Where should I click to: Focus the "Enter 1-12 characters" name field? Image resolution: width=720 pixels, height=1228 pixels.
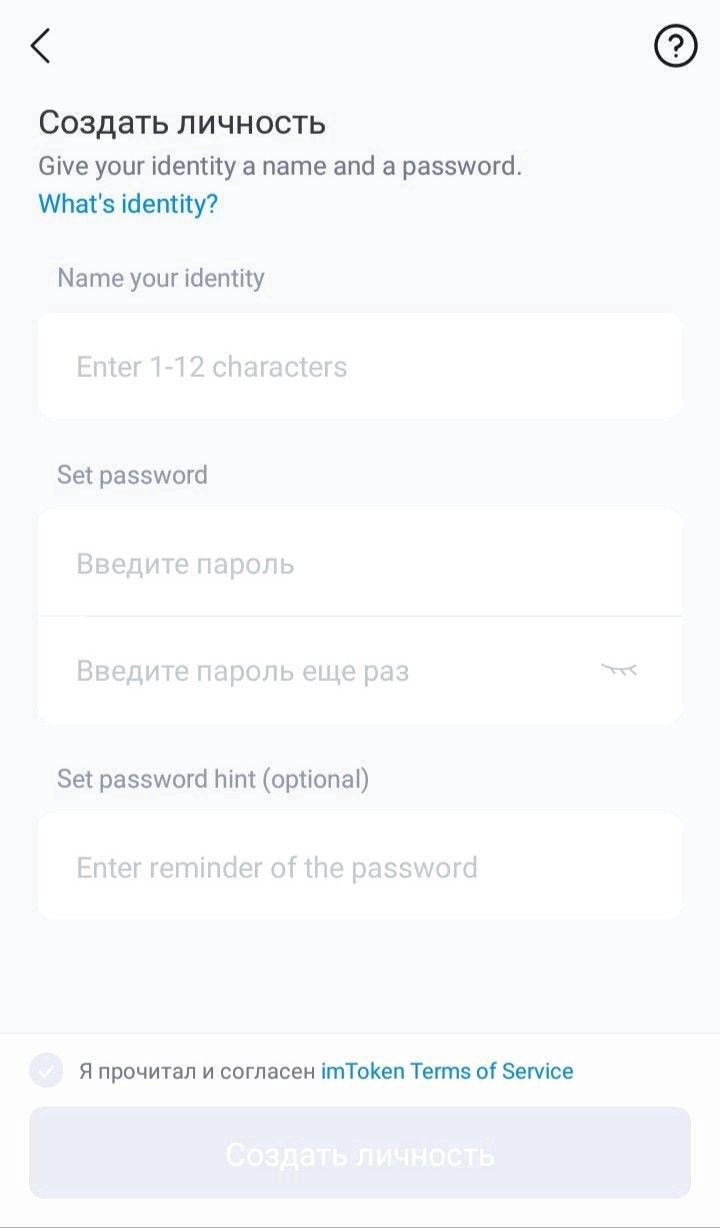tap(360, 366)
